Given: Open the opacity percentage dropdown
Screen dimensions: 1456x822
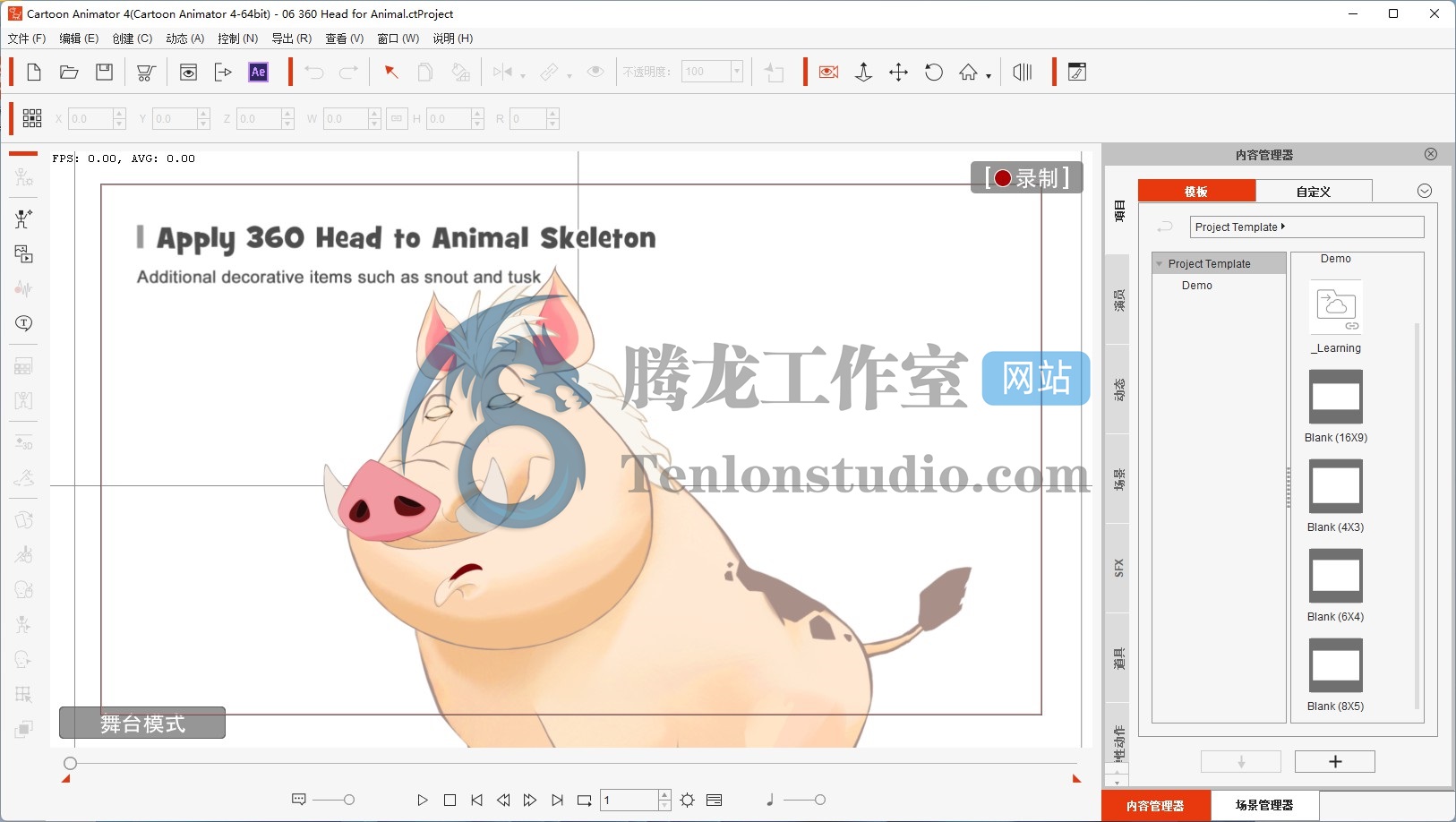Looking at the screenshot, I should (737, 73).
